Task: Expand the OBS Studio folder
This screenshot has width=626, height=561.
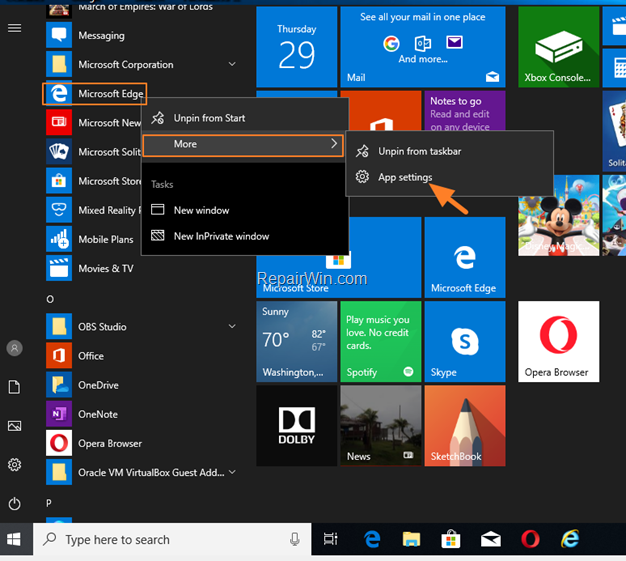Action: pos(232,326)
